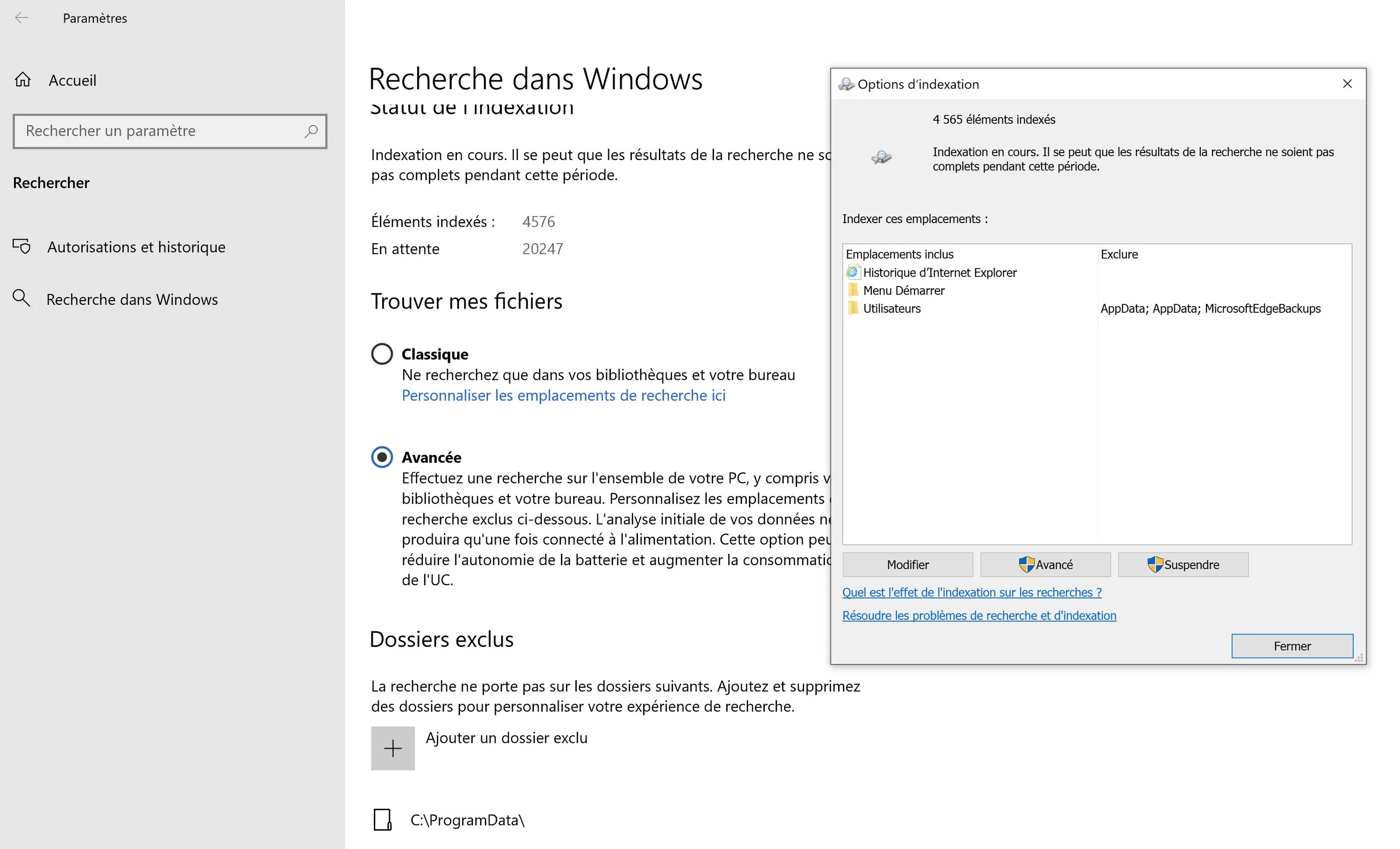1400x849 pixels.
Task: Click the Autorisations et historique icon
Action: (21, 246)
